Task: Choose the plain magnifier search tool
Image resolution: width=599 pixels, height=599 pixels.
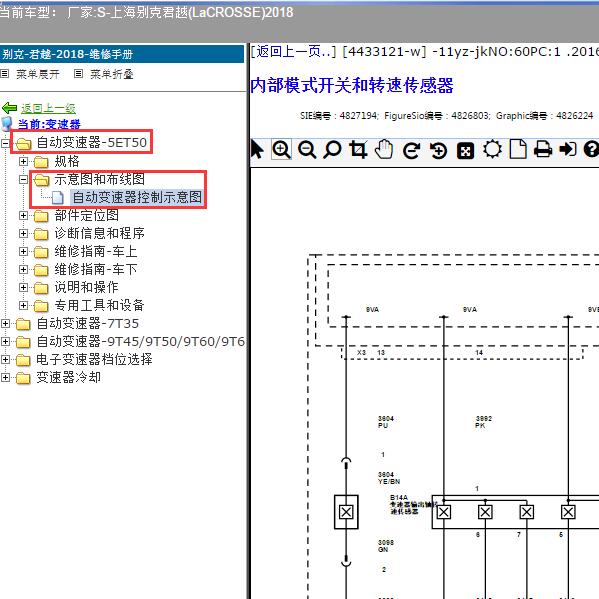Action: point(332,149)
